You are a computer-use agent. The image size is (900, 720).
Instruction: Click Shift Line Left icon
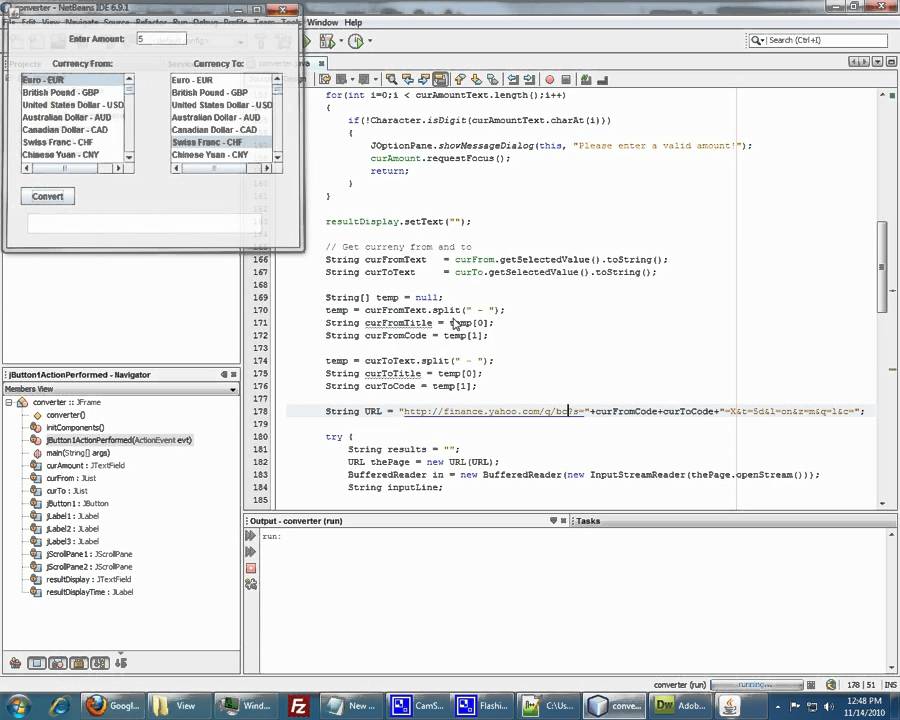pos(513,79)
